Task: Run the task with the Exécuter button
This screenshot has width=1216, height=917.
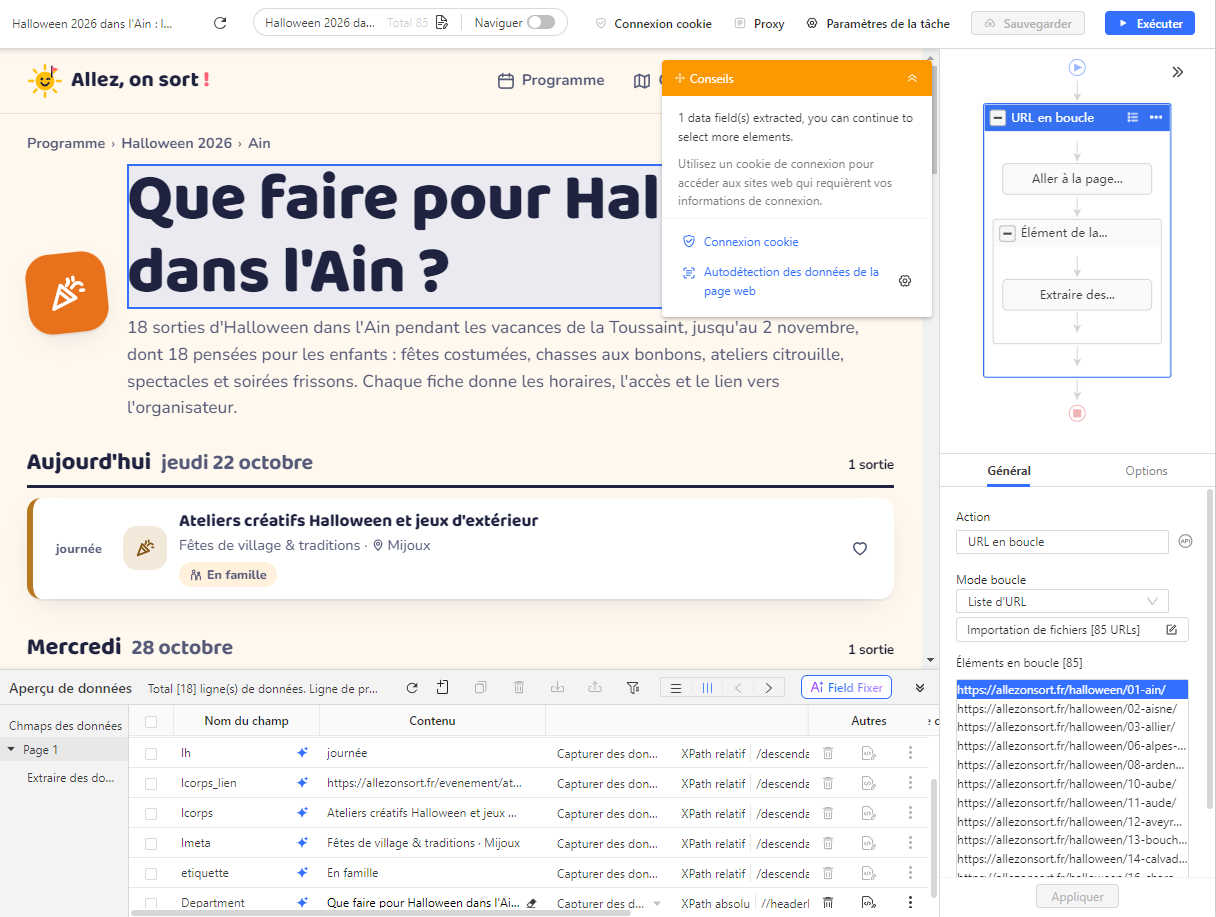Action: click(x=1149, y=23)
